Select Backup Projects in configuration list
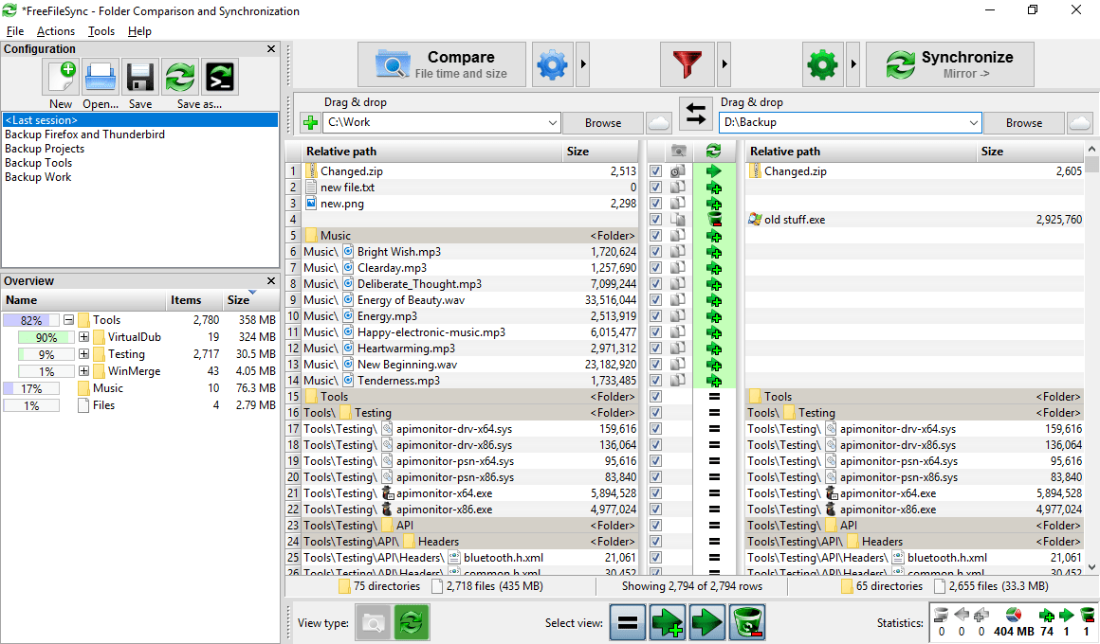1100x644 pixels. pos(45,149)
